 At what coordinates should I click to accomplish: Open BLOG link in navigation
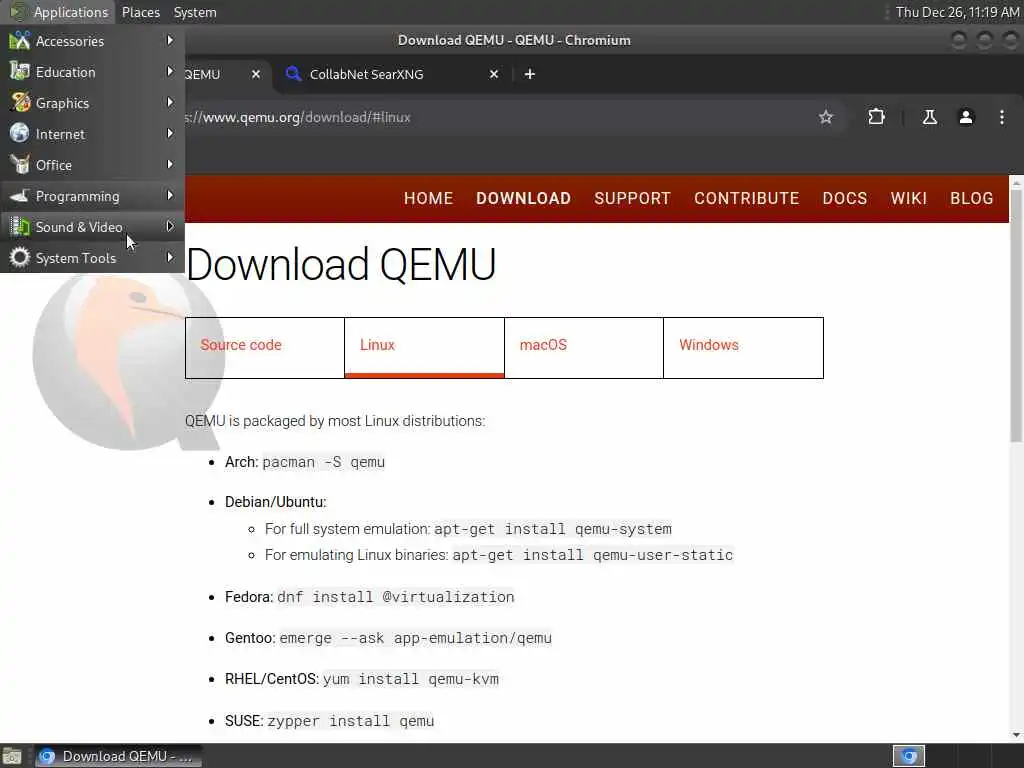click(972, 199)
